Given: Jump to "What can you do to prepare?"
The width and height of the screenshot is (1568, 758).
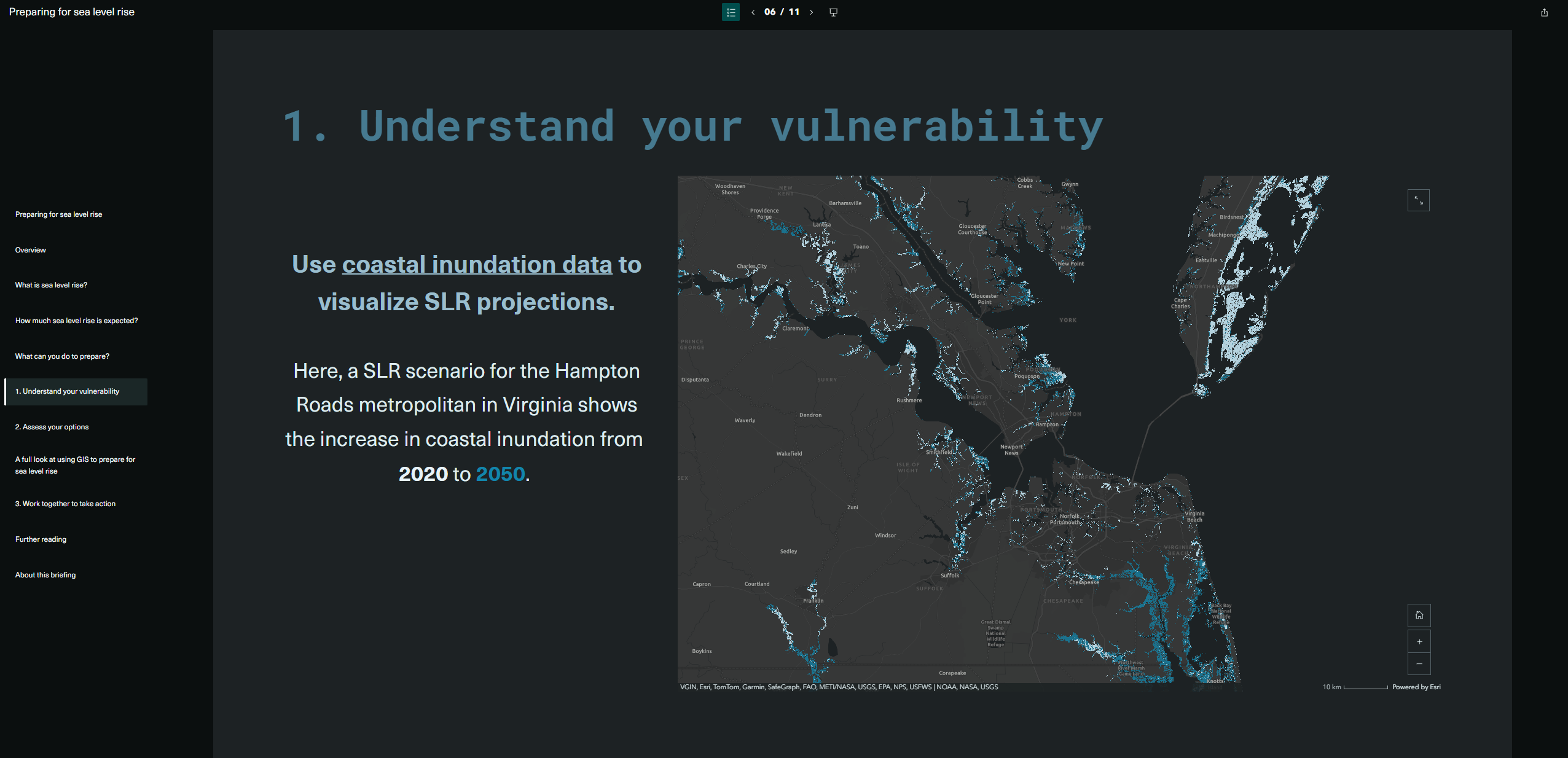Looking at the screenshot, I should pos(62,356).
